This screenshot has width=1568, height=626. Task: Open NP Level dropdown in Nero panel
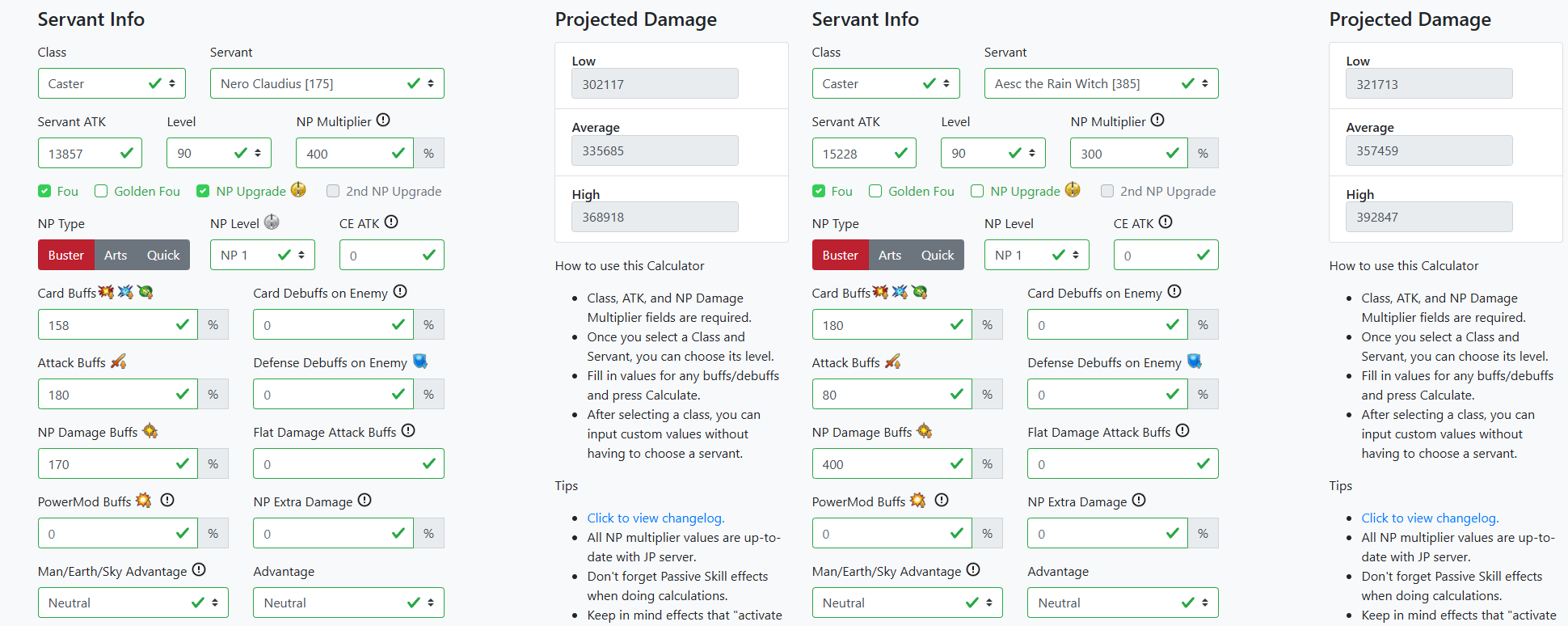coord(263,255)
